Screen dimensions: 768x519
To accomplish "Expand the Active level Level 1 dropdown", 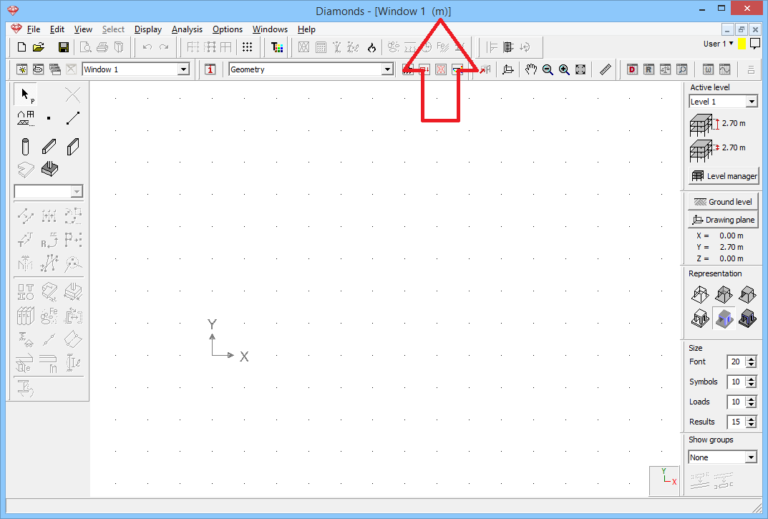I will 751,102.
